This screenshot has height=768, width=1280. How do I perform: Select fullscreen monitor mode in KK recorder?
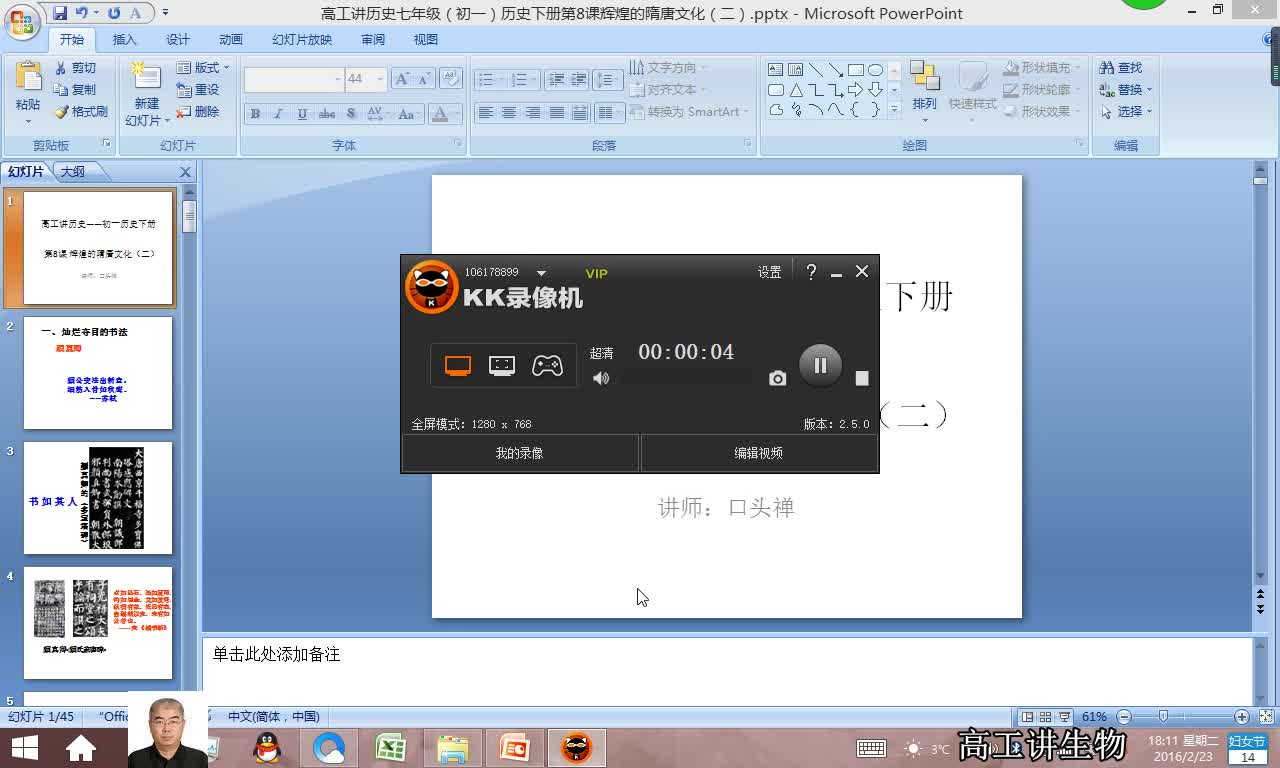(458, 366)
